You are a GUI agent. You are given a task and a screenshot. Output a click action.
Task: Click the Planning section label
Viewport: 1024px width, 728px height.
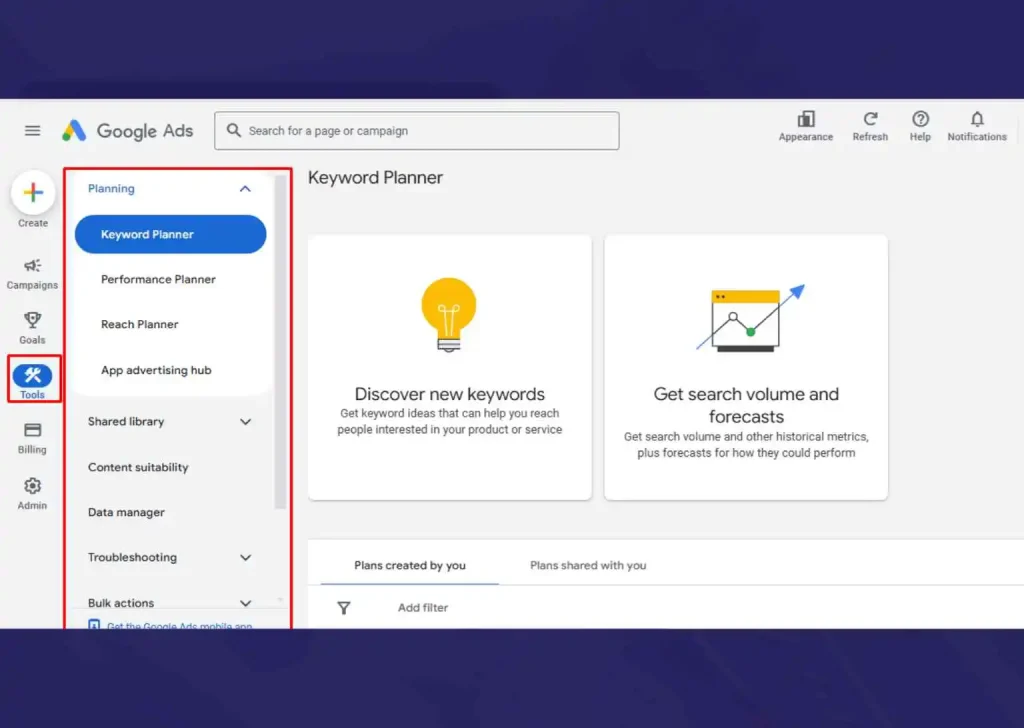[111, 189]
